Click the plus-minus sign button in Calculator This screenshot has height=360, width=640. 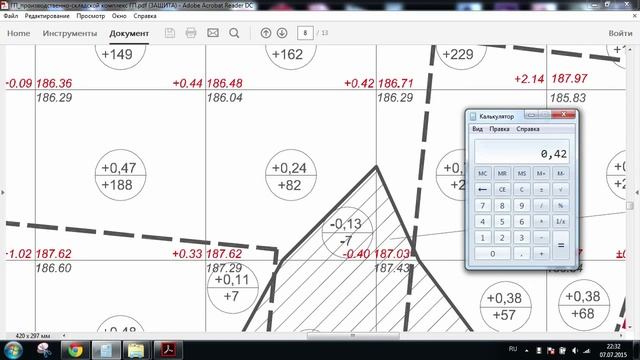[x=541, y=189]
